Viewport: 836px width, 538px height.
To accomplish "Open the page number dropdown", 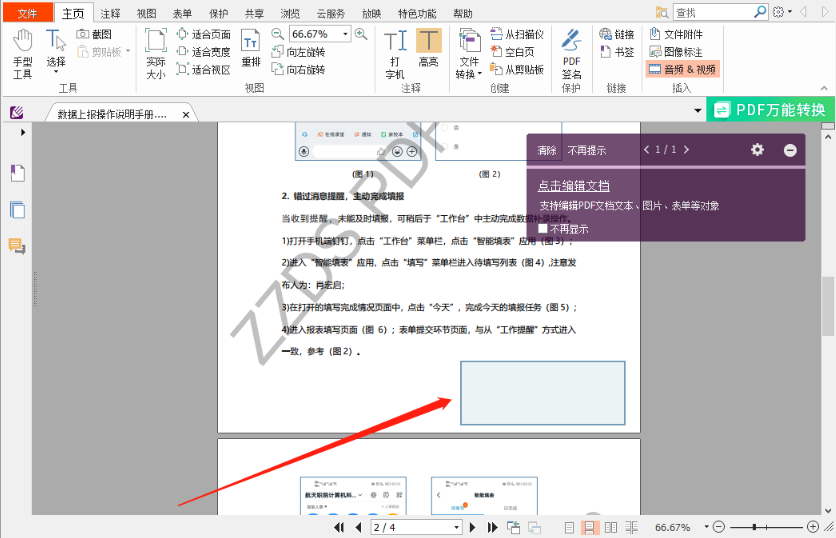I will 456,527.
